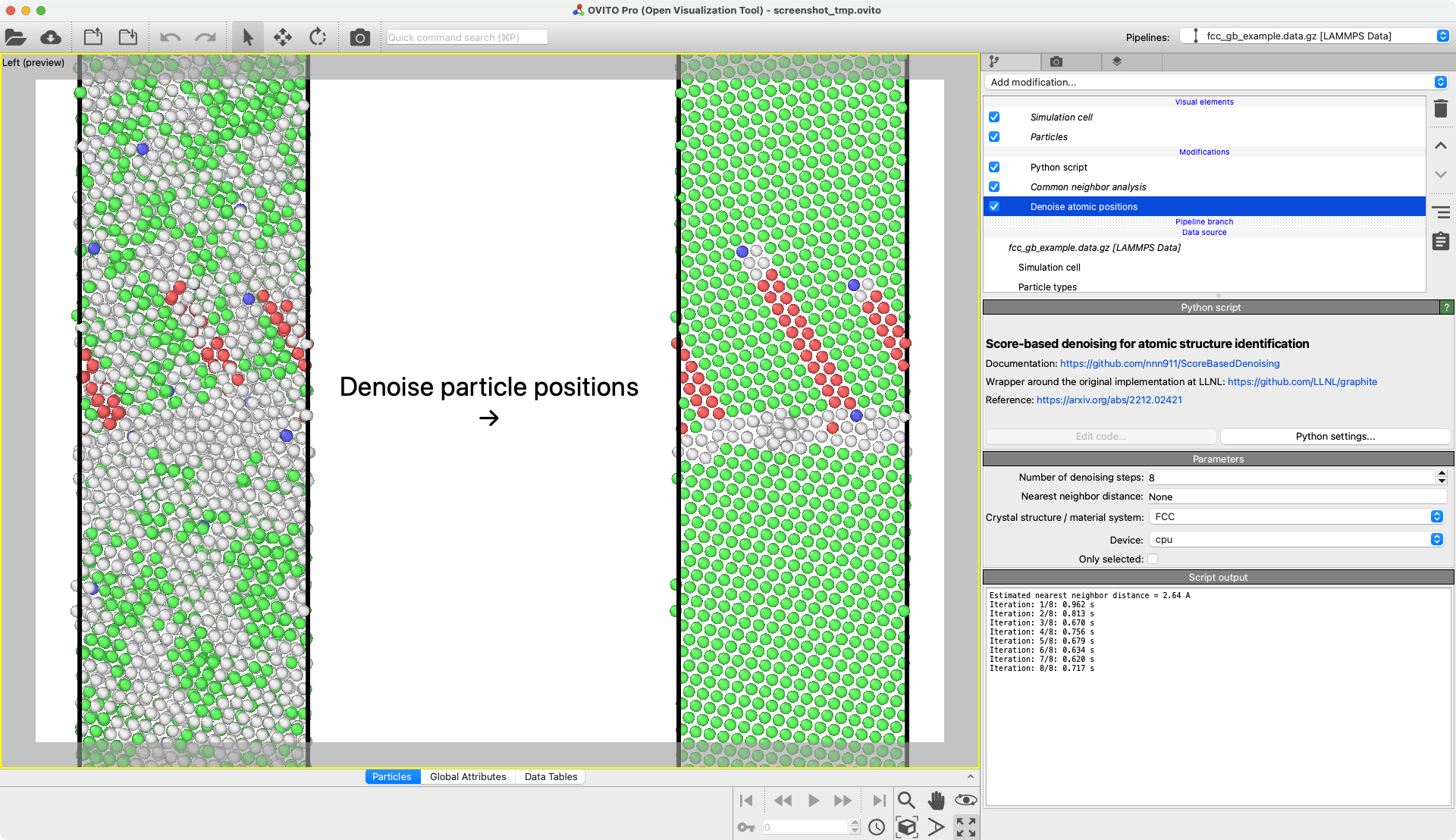Image resolution: width=1456 pixels, height=840 pixels.
Task: Click the Python settings button
Action: pos(1335,437)
